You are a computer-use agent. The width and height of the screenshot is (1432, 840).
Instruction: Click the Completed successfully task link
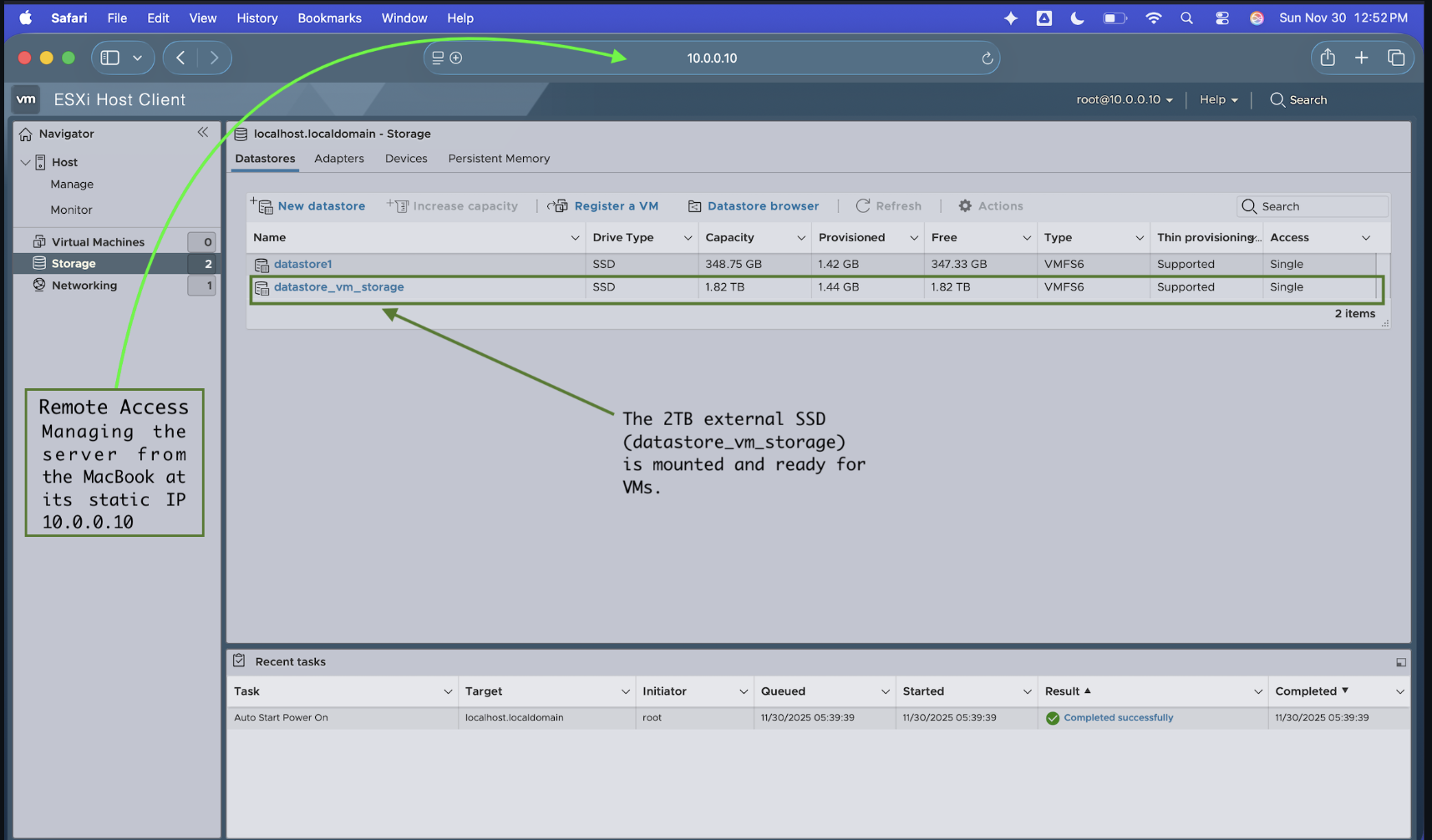pos(1119,717)
